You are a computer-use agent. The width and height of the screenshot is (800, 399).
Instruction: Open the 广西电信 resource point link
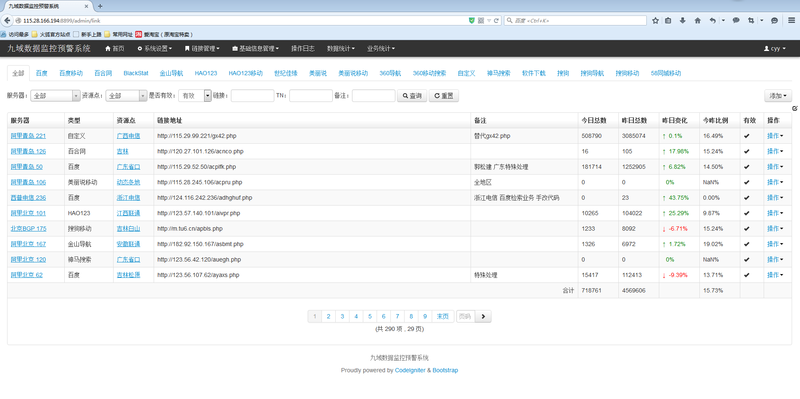[x=128, y=136]
